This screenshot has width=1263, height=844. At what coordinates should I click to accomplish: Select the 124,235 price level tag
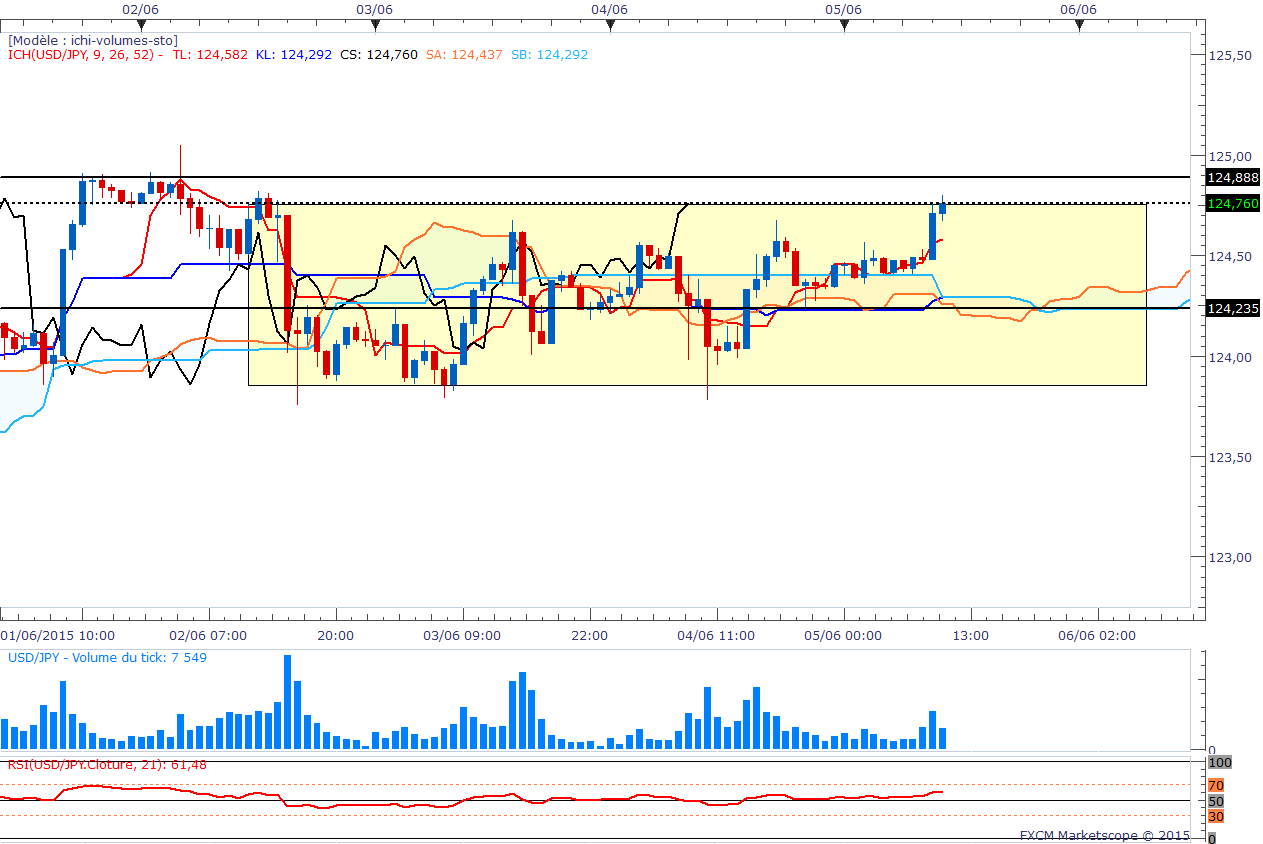tap(1232, 309)
